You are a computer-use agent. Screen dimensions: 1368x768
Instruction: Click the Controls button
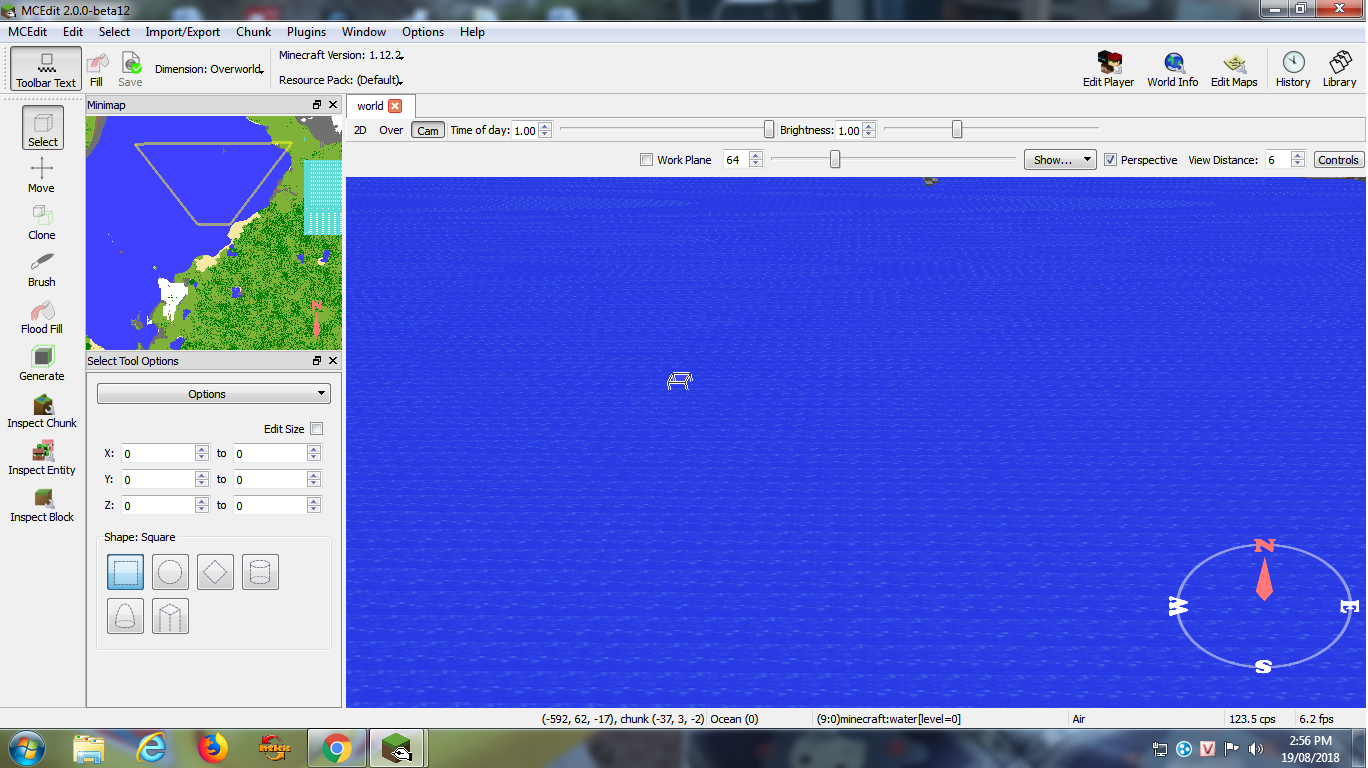tap(1338, 160)
